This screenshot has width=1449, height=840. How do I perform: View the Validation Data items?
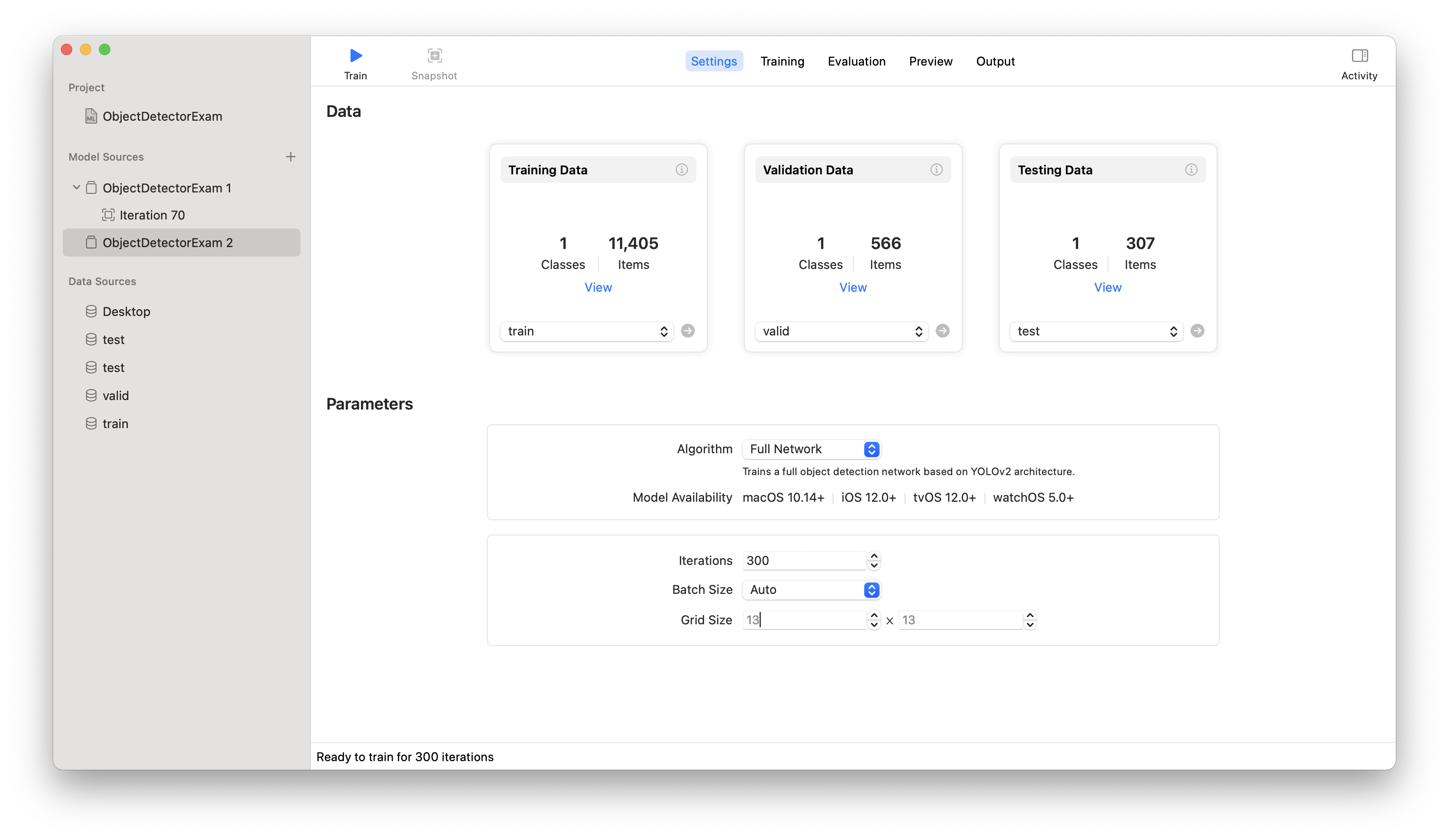coord(853,287)
